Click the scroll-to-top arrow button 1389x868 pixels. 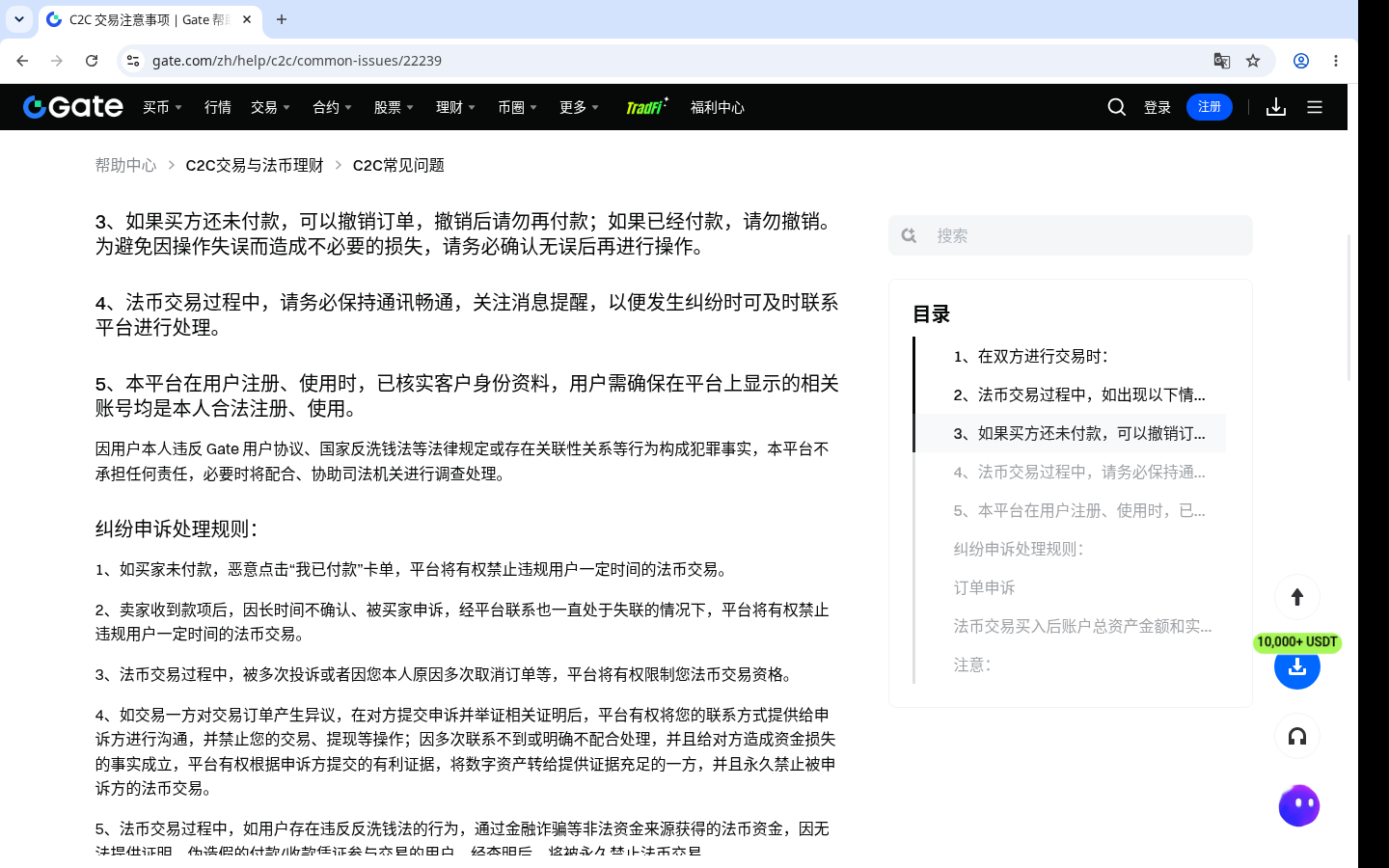tap(1297, 597)
